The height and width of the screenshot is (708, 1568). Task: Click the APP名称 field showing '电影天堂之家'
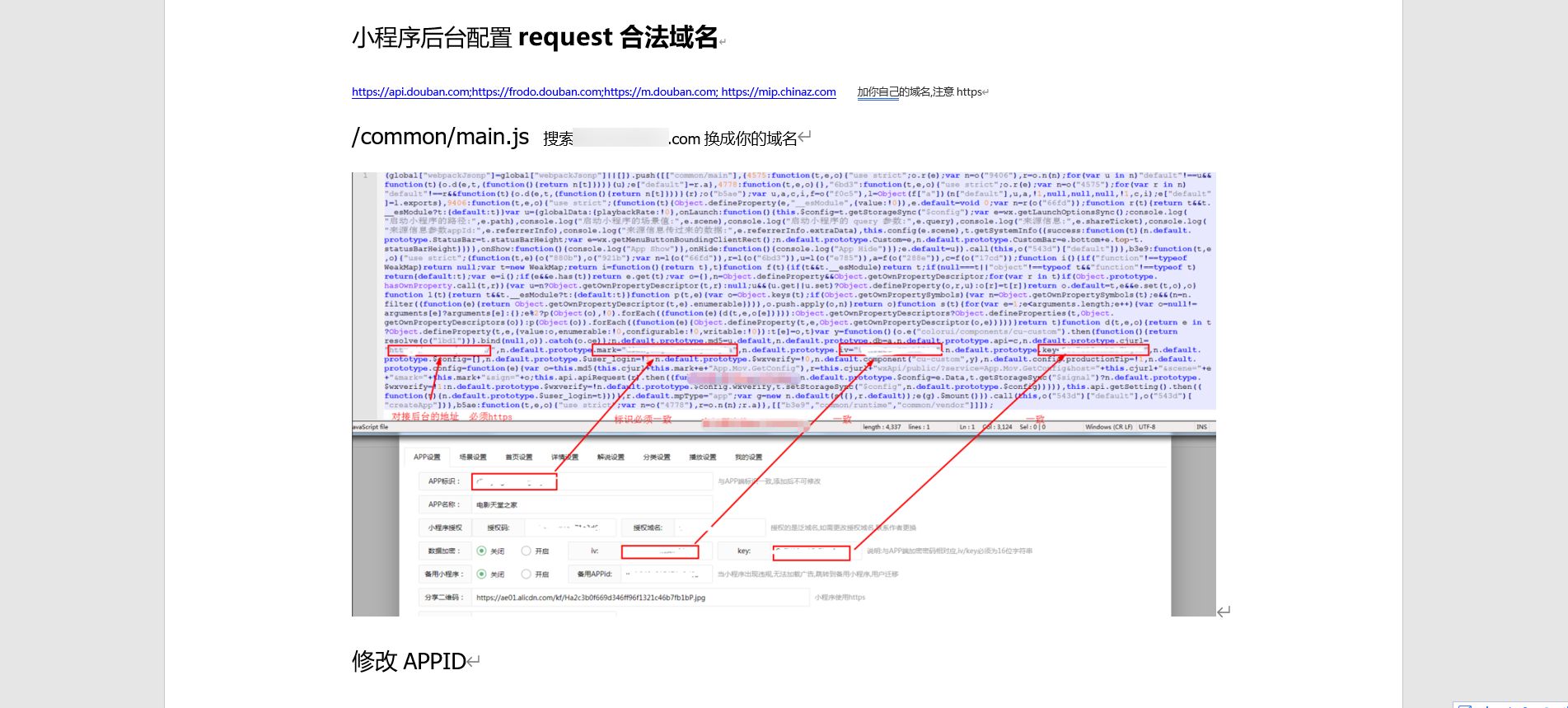[592, 504]
